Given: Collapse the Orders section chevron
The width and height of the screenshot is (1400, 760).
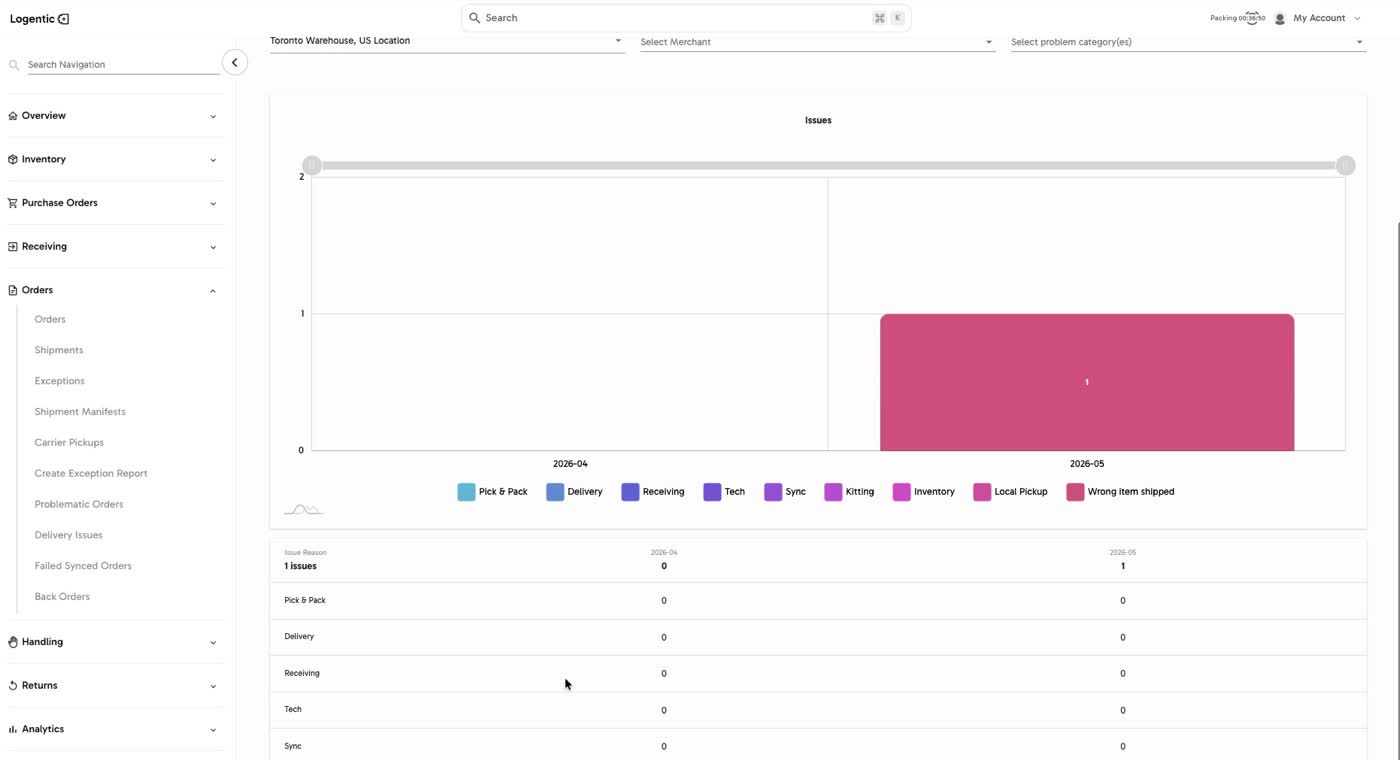Looking at the screenshot, I should [x=213, y=290].
